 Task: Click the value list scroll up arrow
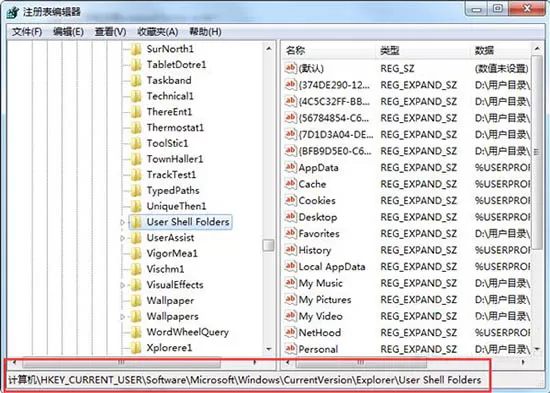537,49
